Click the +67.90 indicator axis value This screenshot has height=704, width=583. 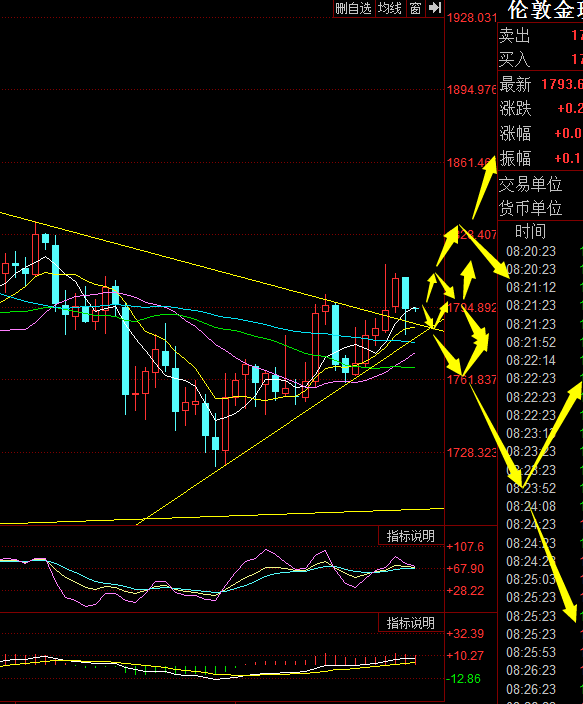[x=465, y=569]
